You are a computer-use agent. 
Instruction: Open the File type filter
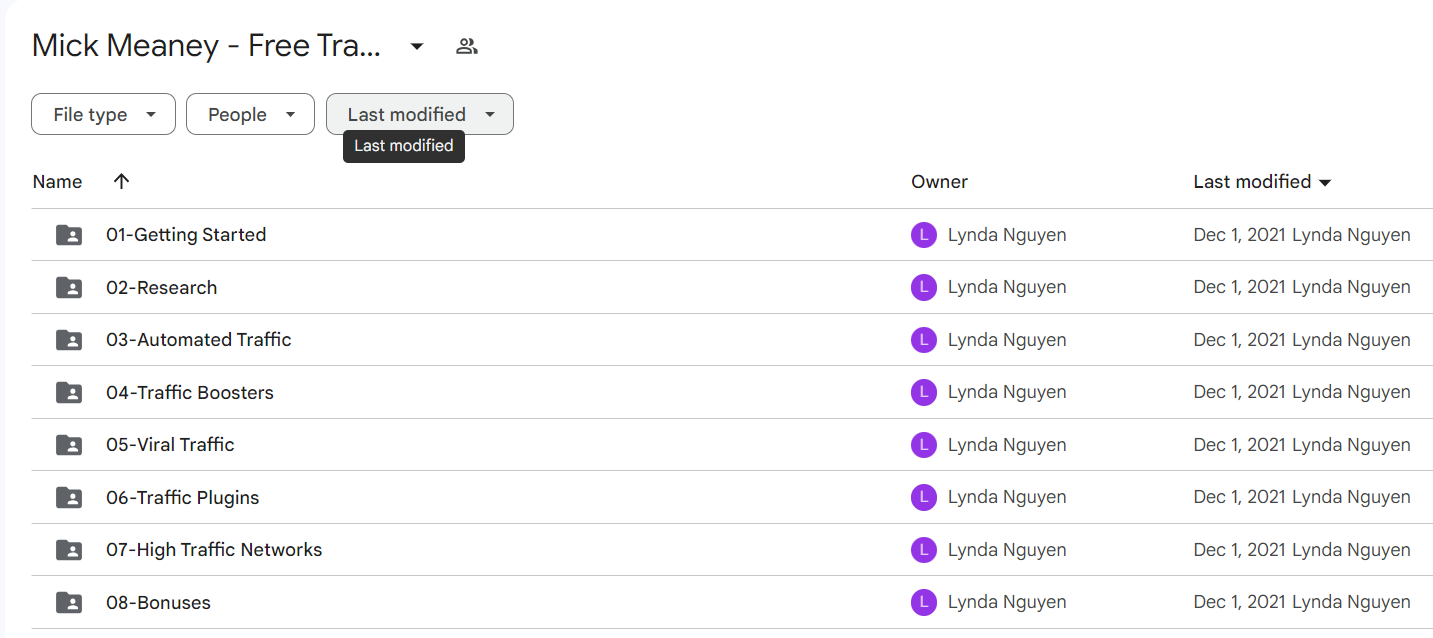[x=103, y=114]
